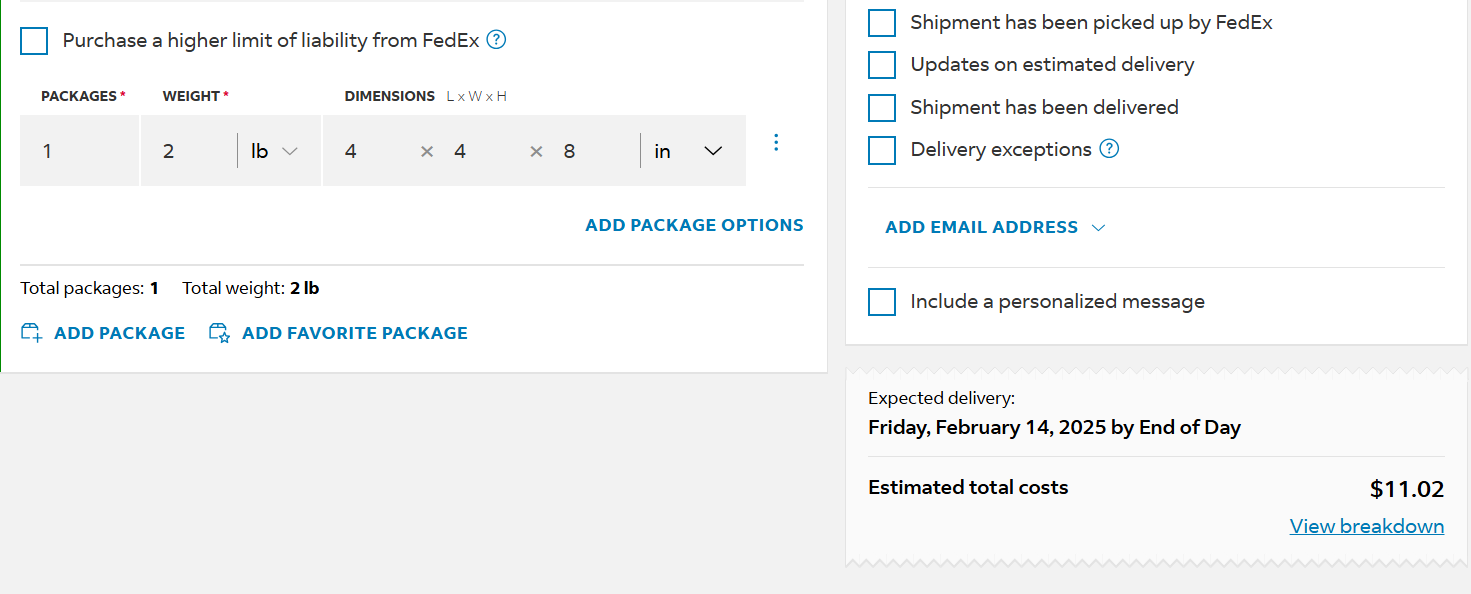Open the three-dot package row options menu
The image size is (1471, 594).
click(776, 143)
